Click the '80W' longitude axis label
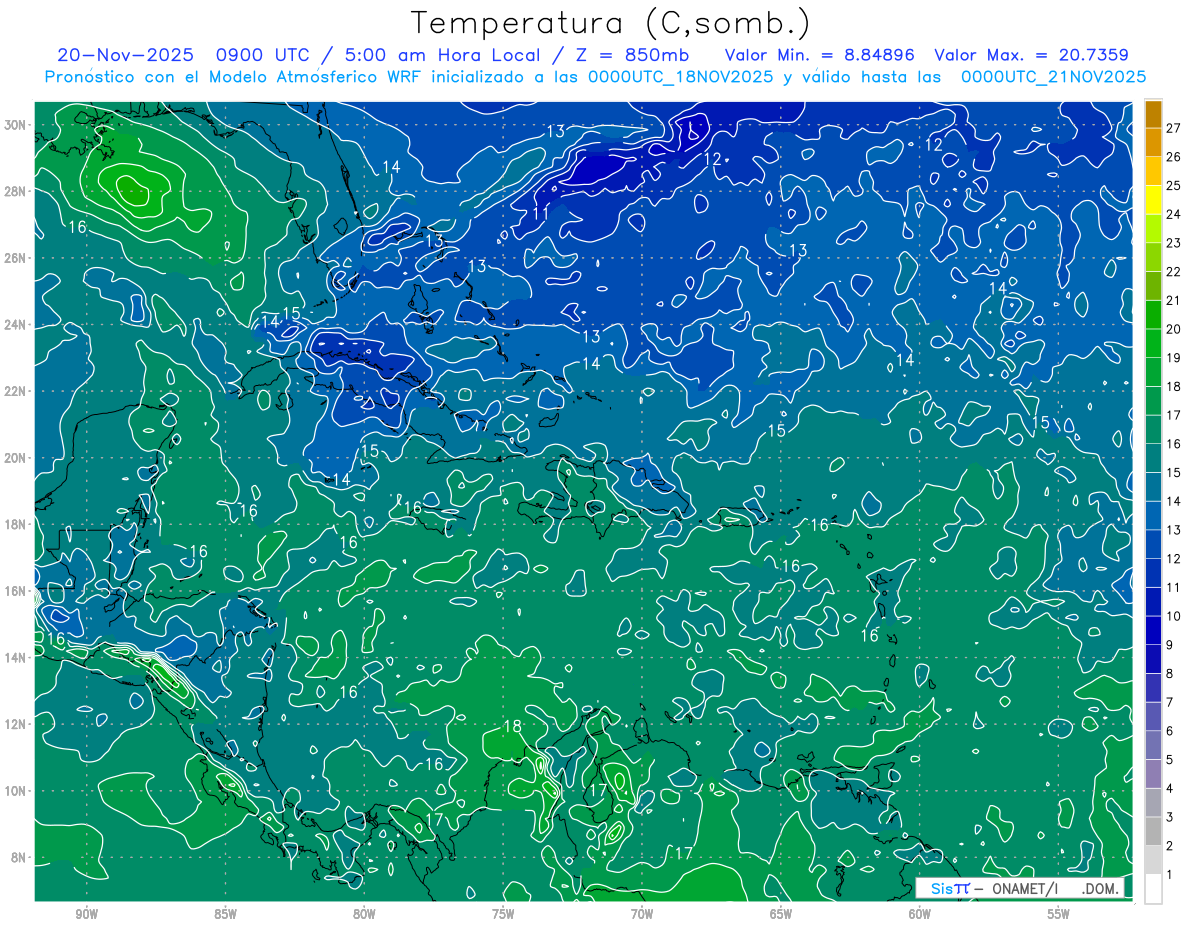 click(364, 914)
